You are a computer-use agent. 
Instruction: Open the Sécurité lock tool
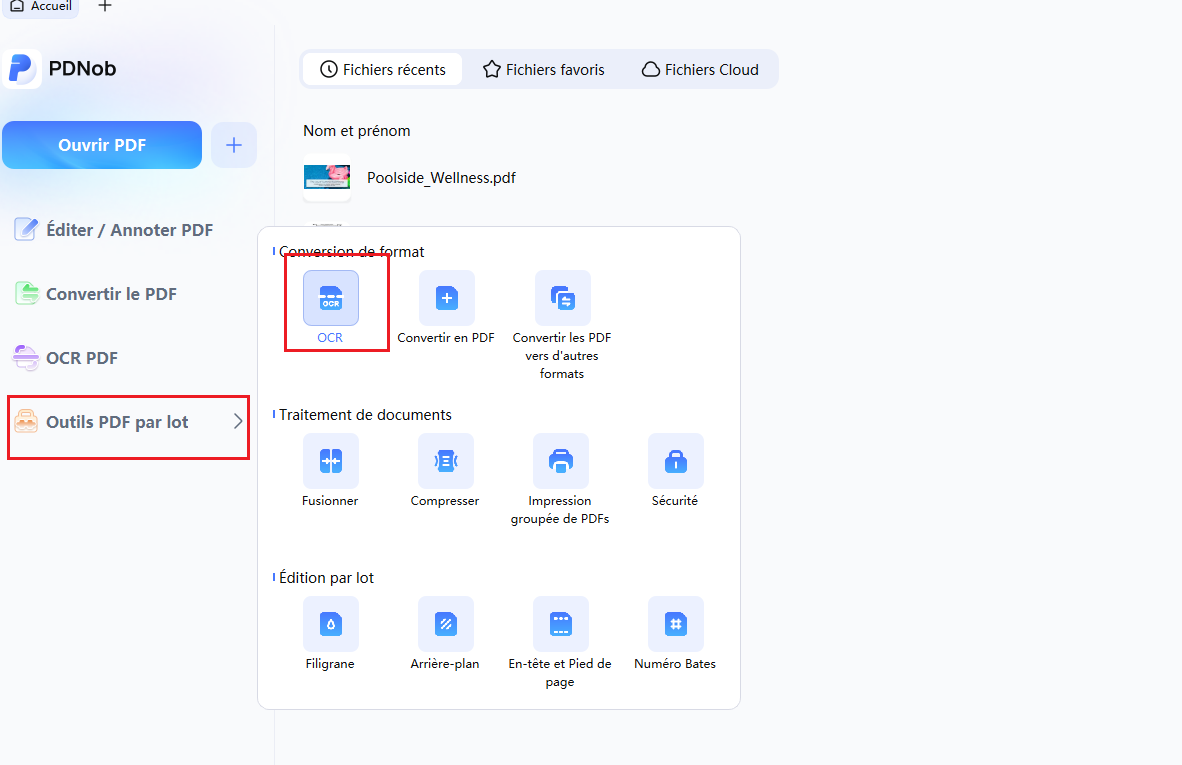pyautogui.click(x=675, y=461)
